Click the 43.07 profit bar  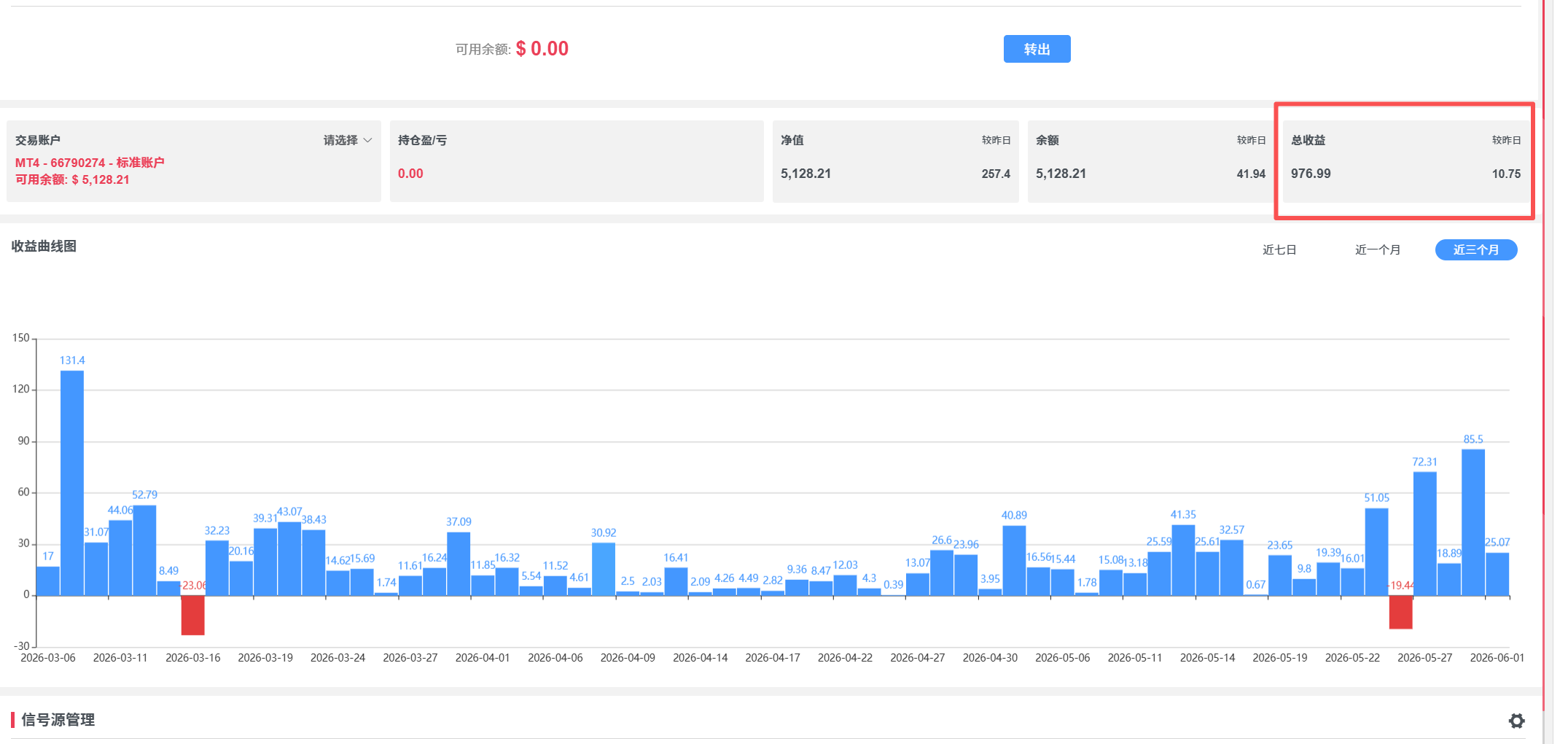pyautogui.click(x=289, y=559)
